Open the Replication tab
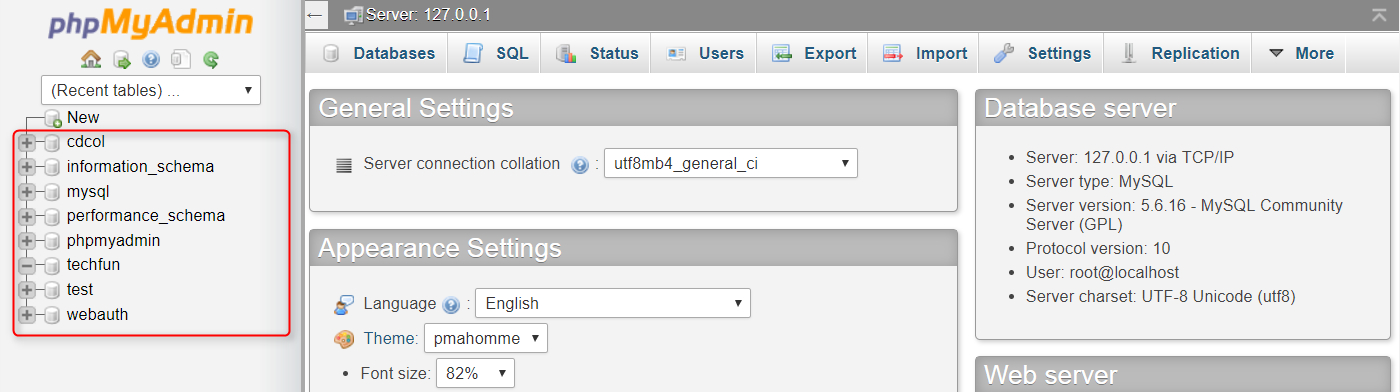Viewport: 1400px width, 392px height. click(x=1178, y=54)
